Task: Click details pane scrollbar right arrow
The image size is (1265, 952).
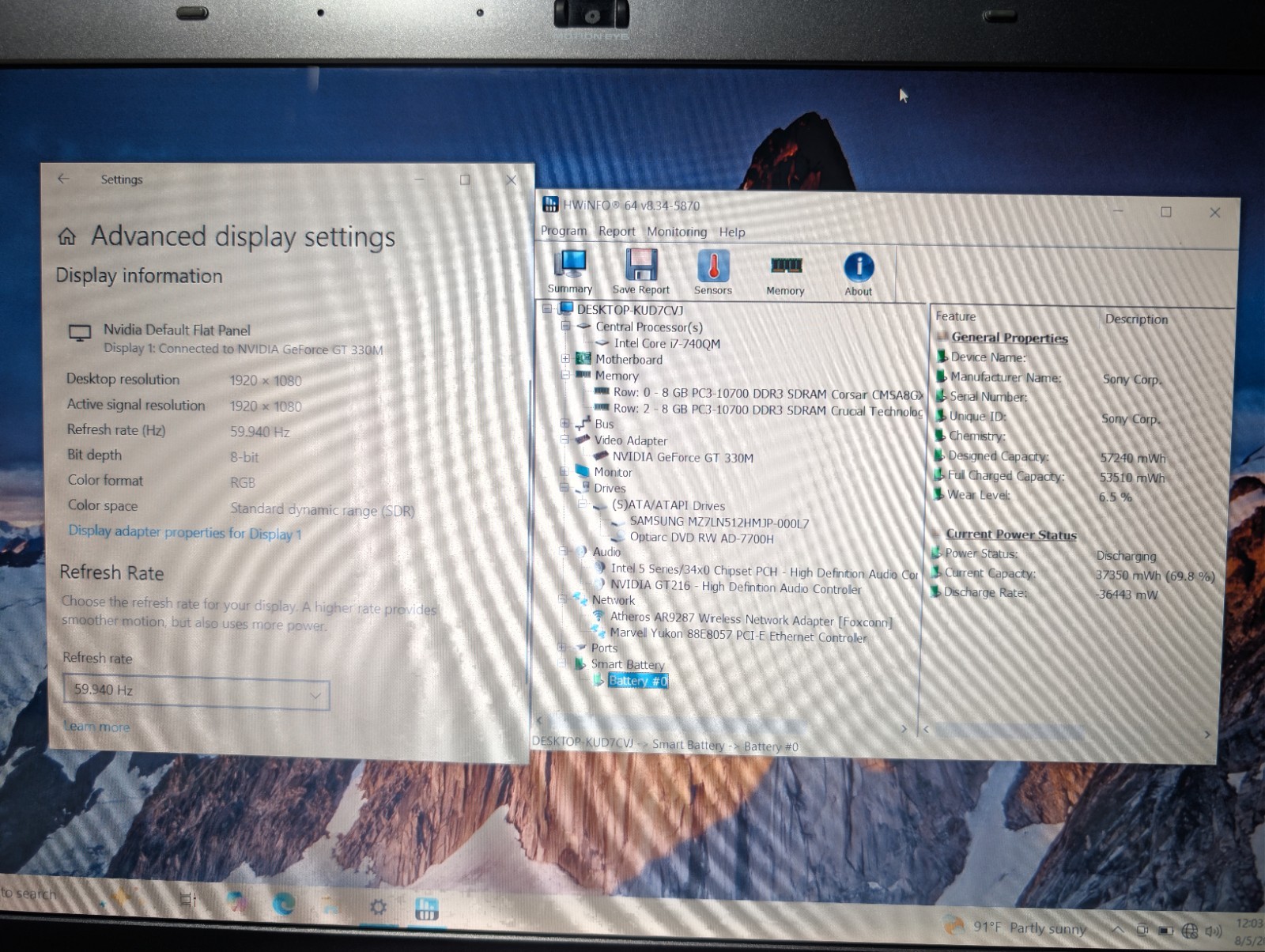Action: pos(1206,734)
